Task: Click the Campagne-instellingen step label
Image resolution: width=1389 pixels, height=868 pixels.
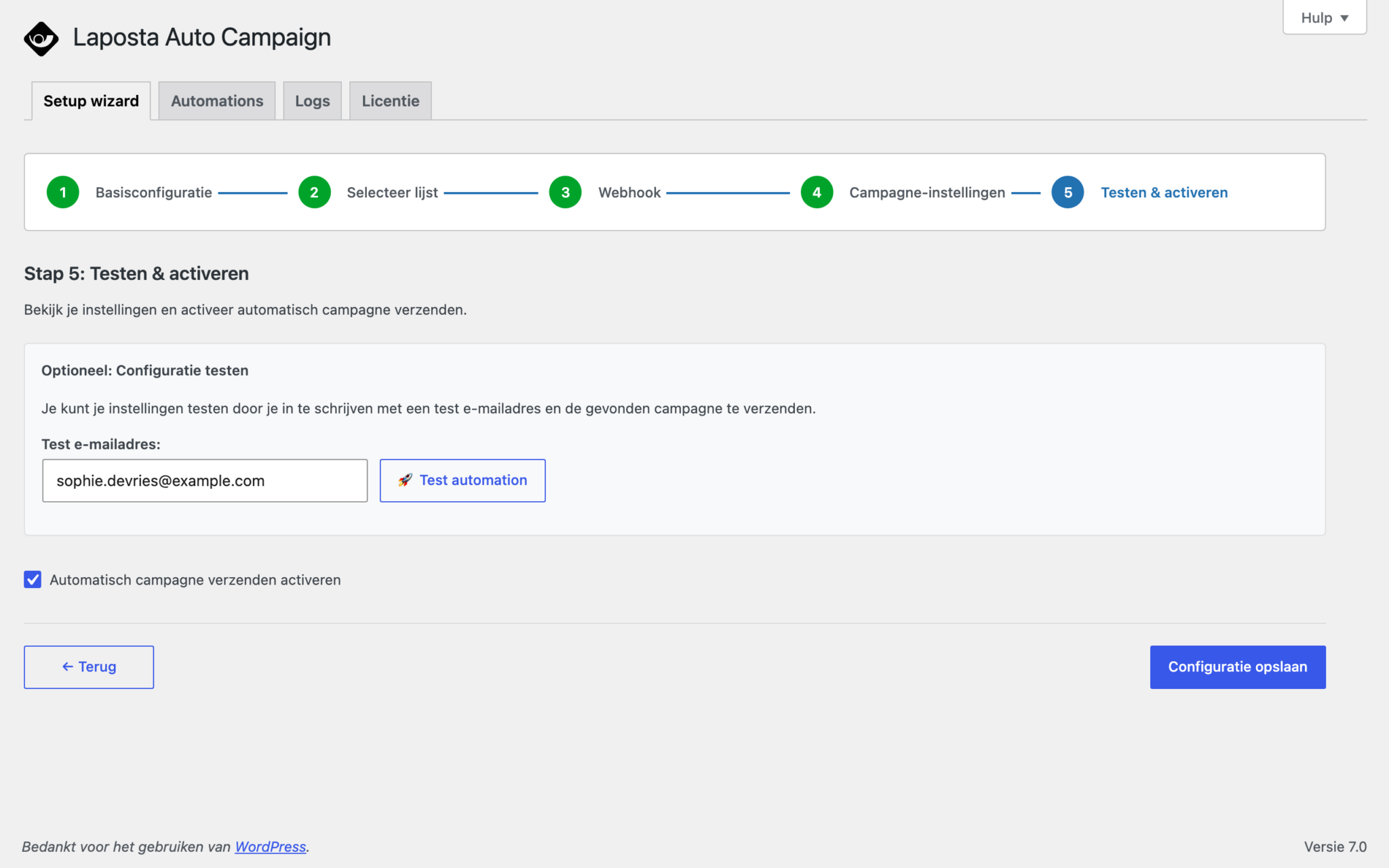Action: pyautogui.click(x=927, y=193)
